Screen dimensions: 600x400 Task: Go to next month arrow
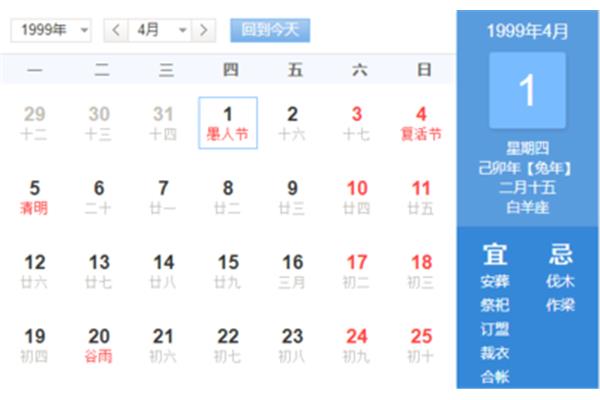click(204, 30)
